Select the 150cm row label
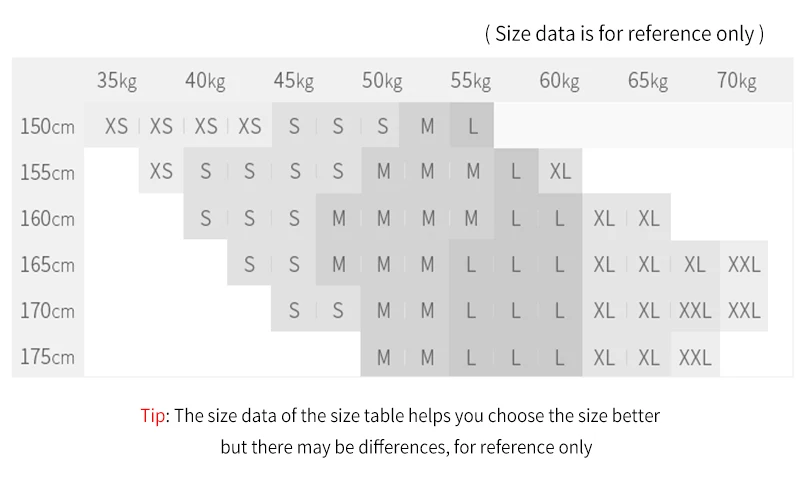This screenshot has height=500, width=800. tap(48, 127)
